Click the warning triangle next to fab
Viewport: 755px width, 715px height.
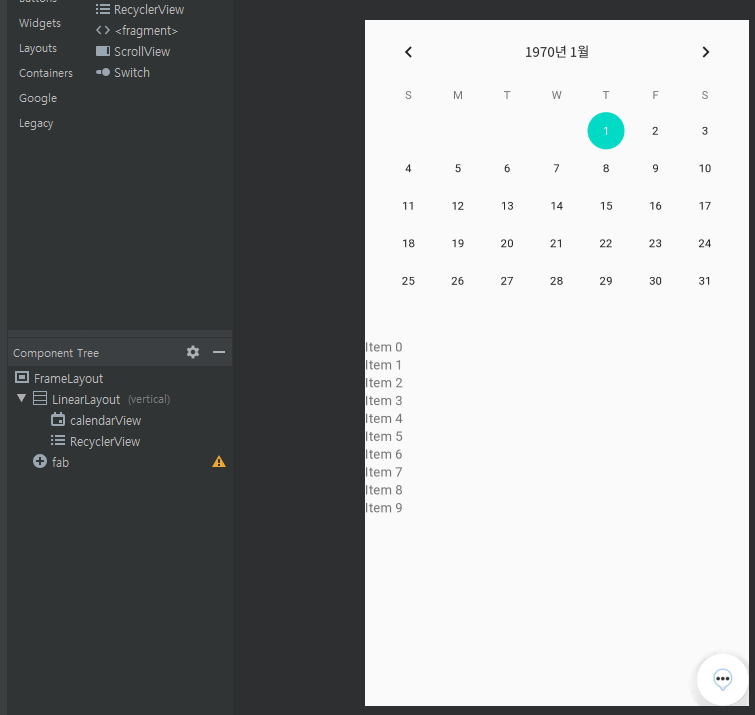tap(219, 462)
